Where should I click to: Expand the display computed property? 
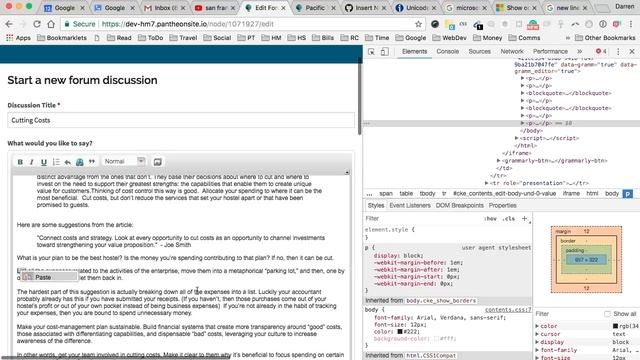click(x=537, y=342)
